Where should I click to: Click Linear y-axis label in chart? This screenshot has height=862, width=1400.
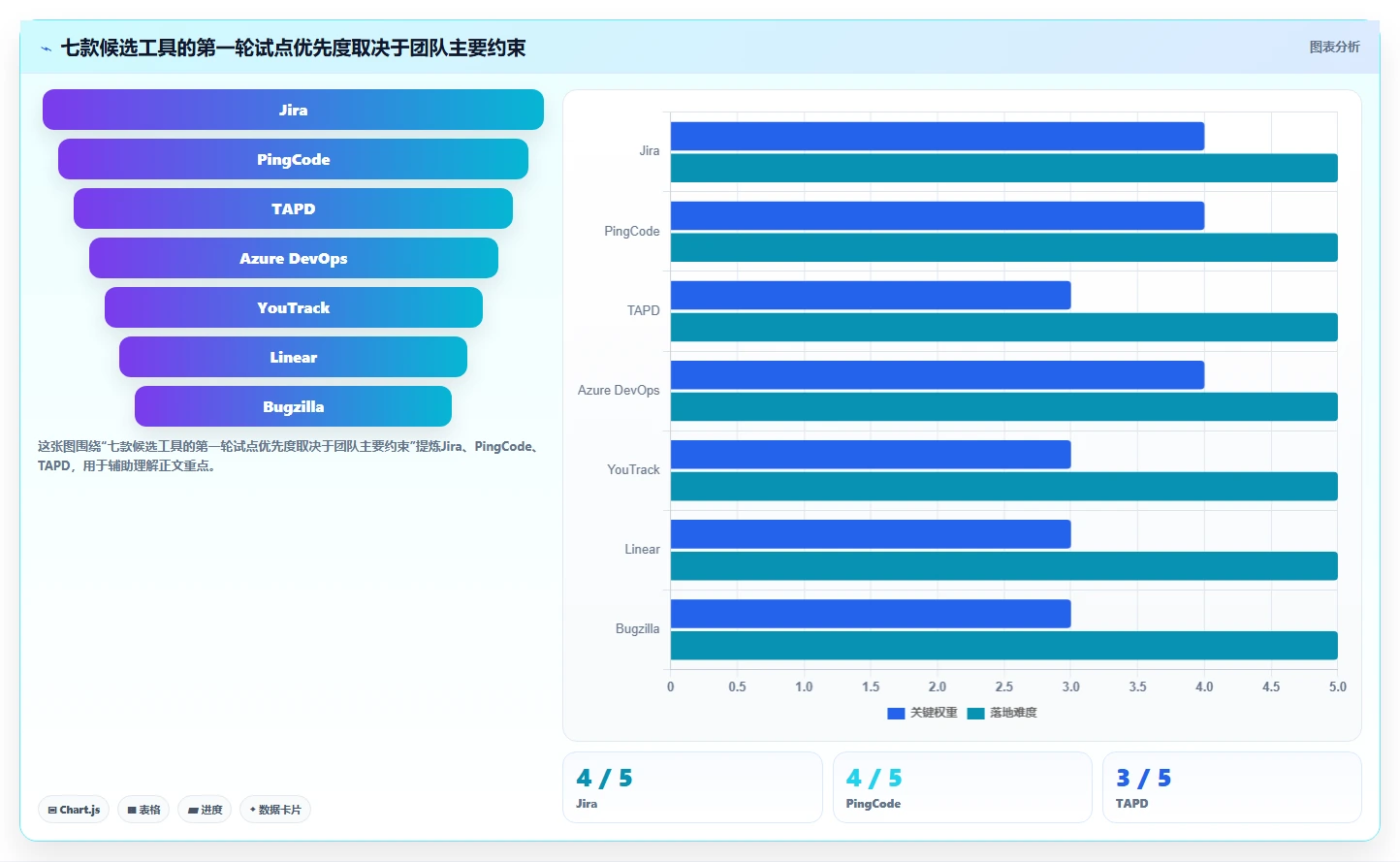point(642,549)
